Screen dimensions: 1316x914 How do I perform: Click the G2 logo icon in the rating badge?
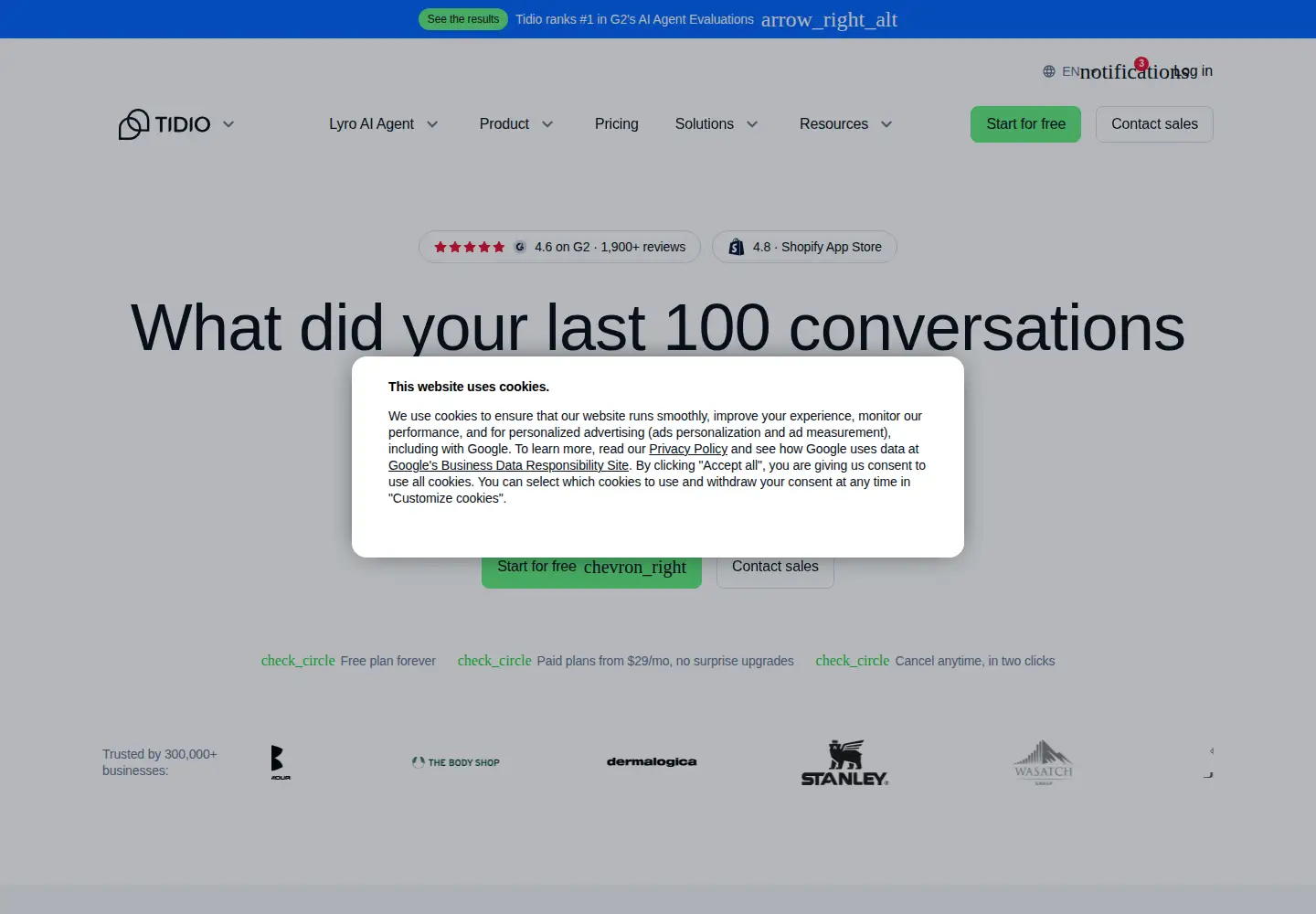click(x=520, y=247)
